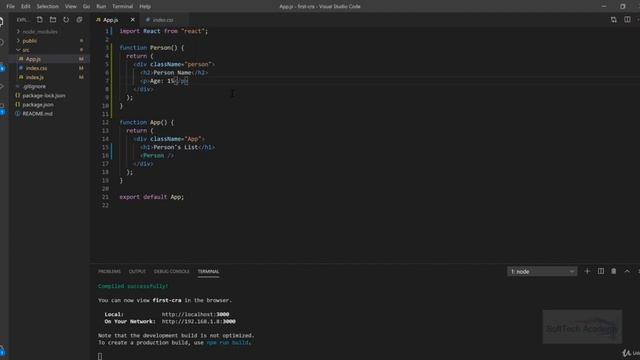The image size is (640, 360).
Task: Create a new folder in Explorer
Action: click(53, 20)
